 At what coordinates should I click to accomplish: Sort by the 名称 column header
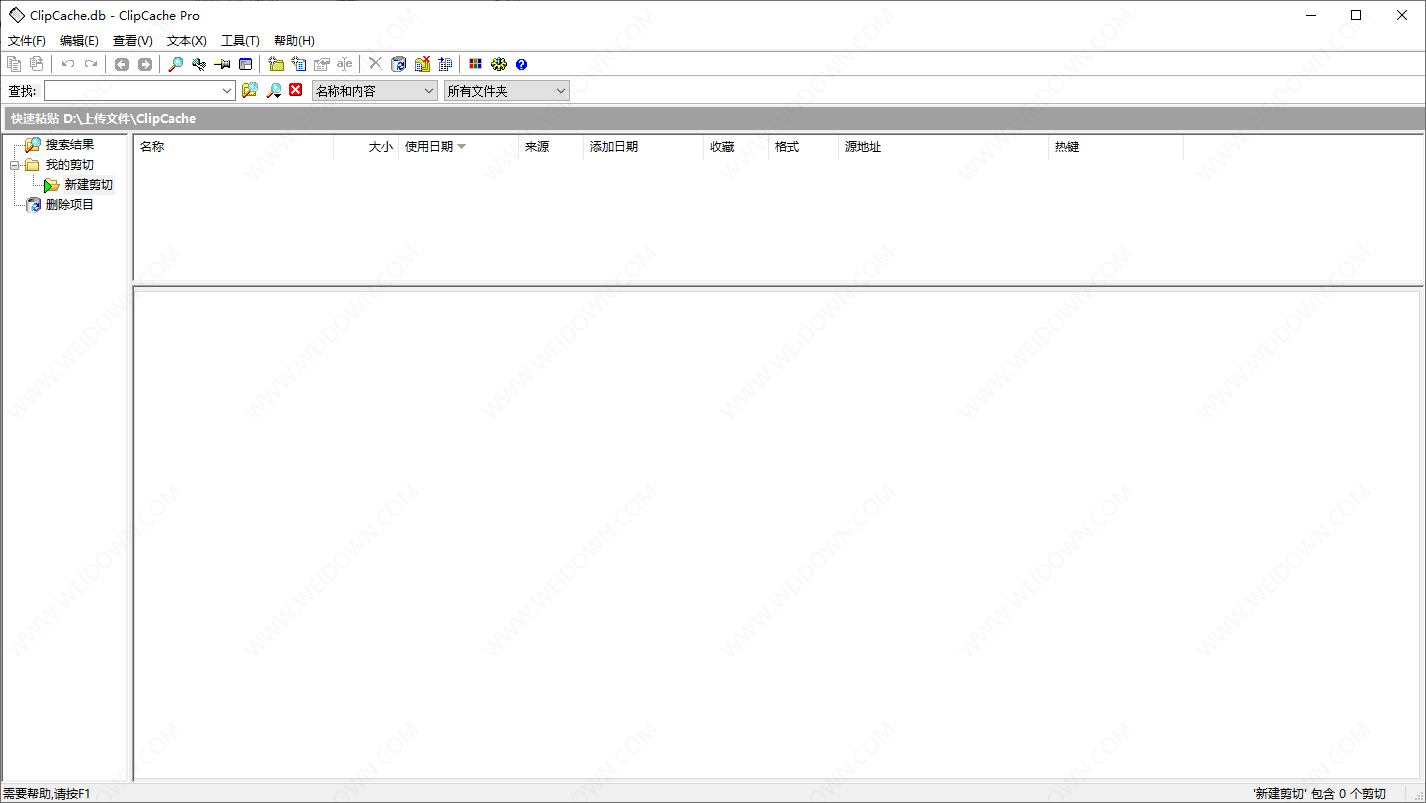click(x=234, y=147)
